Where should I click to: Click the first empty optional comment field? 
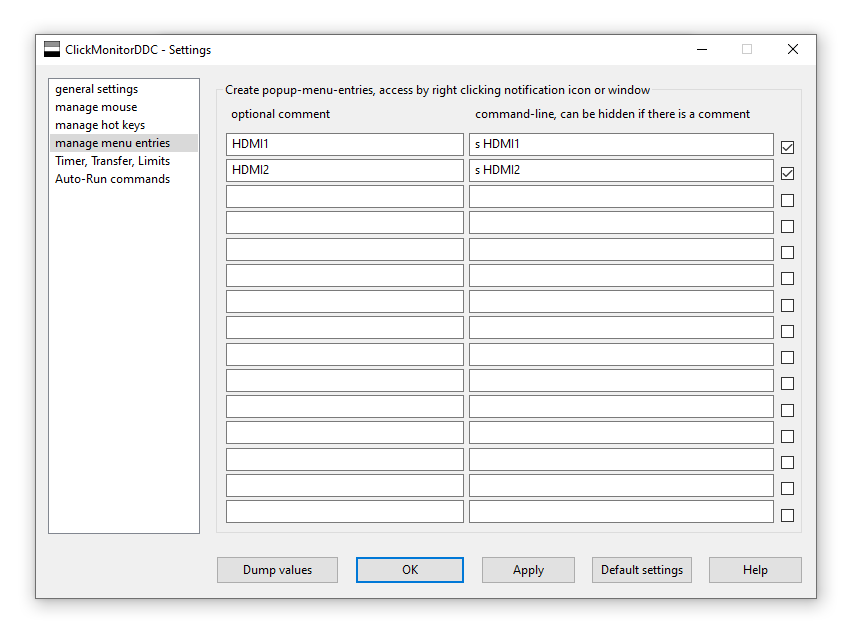click(x=344, y=196)
